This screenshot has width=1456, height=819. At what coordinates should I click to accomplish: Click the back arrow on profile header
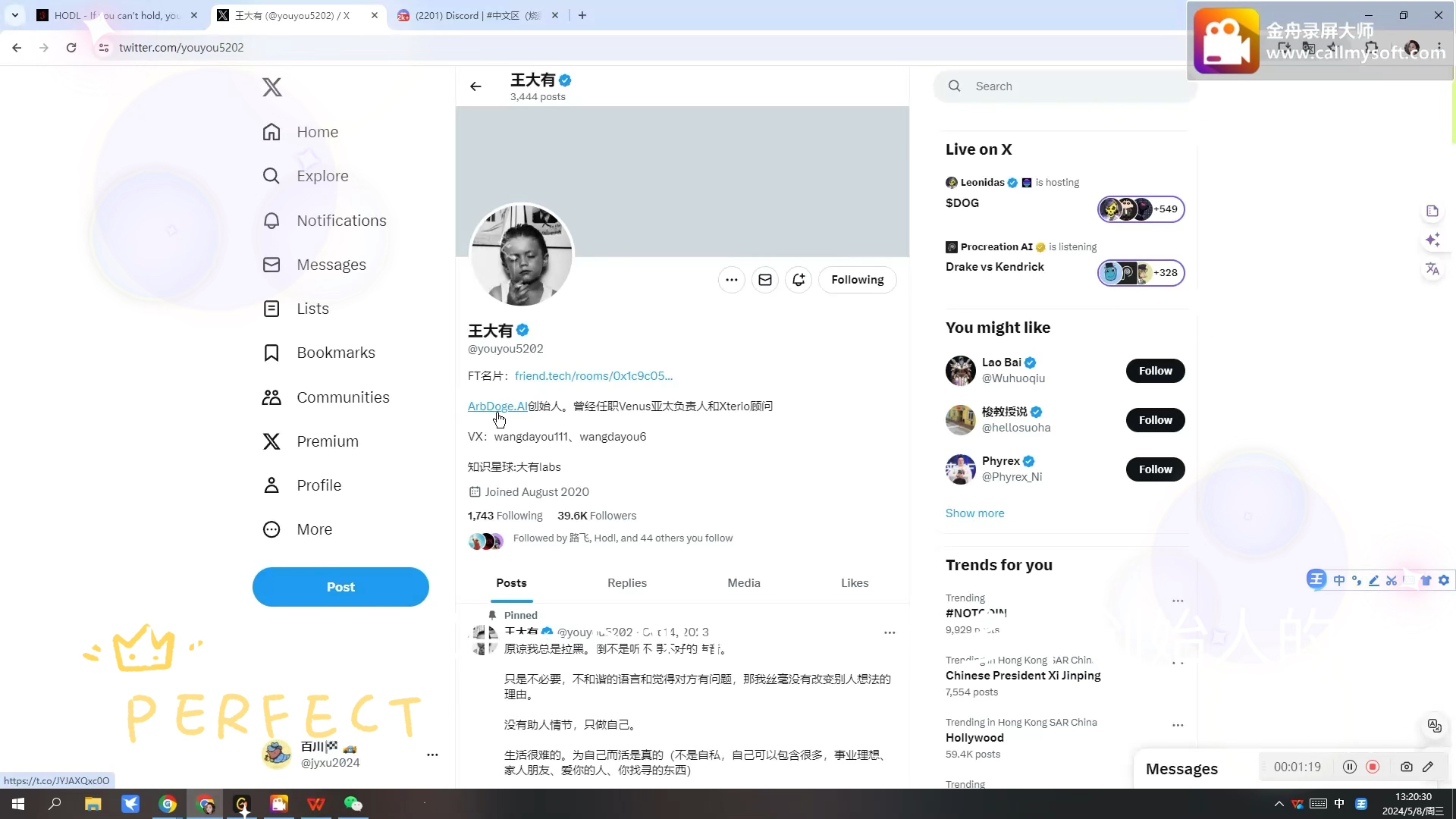click(475, 86)
